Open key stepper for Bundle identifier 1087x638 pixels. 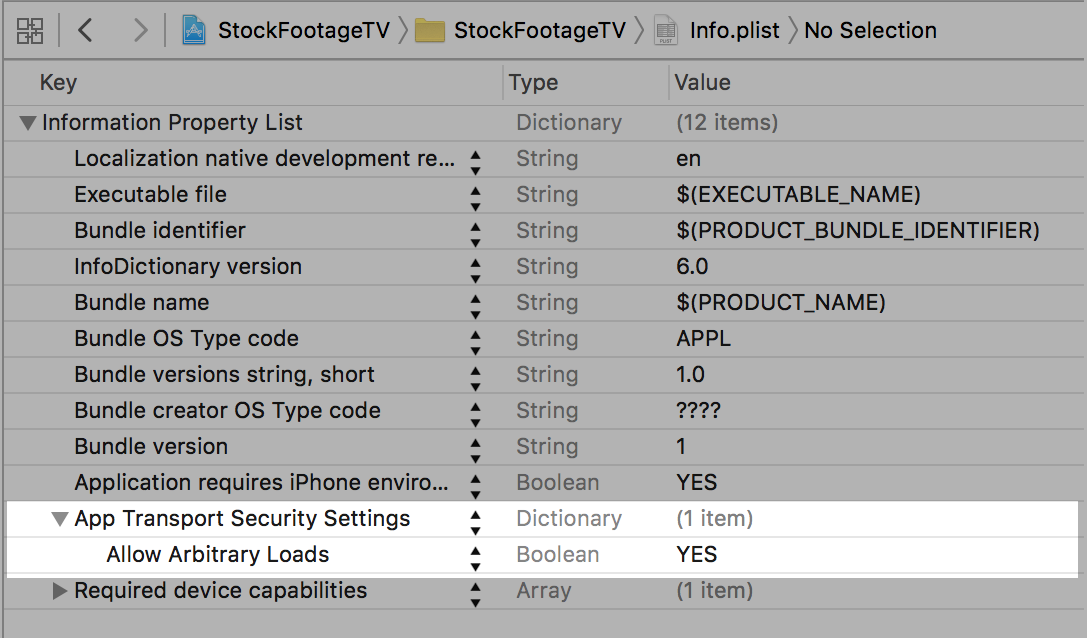coord(476,234)
